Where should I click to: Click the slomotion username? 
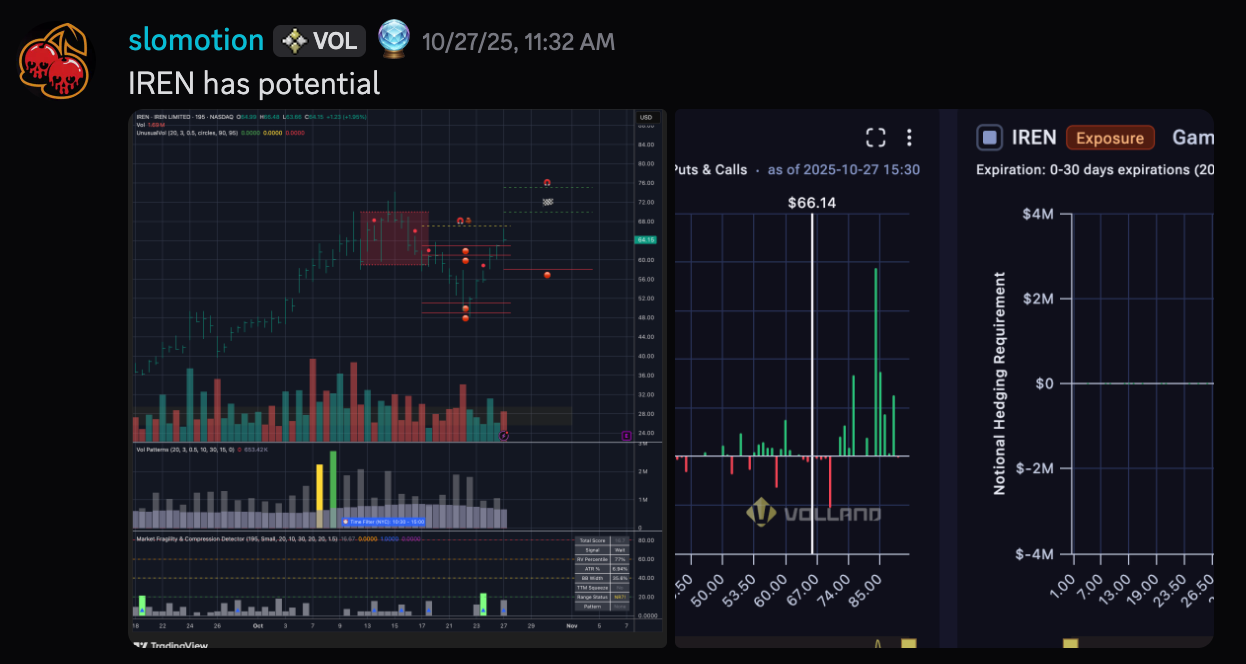coord(196,40)
